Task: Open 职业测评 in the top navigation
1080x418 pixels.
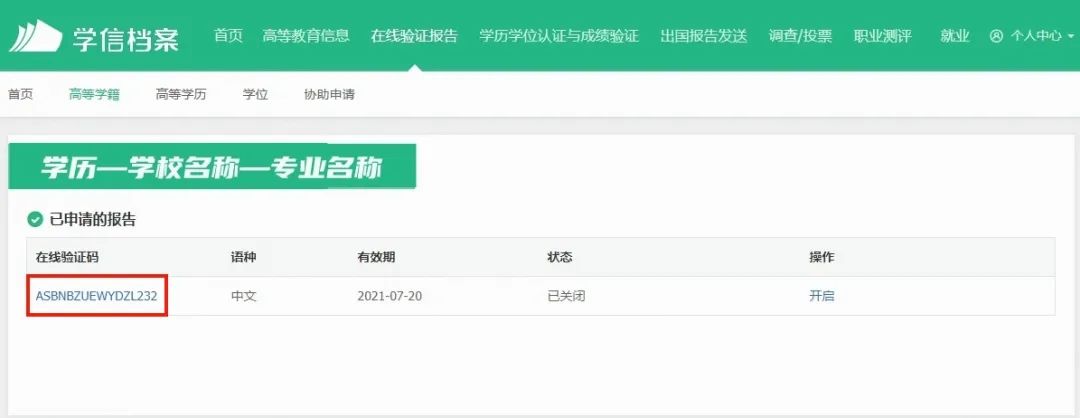Action: pyautogui.click(x=882, y=36)
